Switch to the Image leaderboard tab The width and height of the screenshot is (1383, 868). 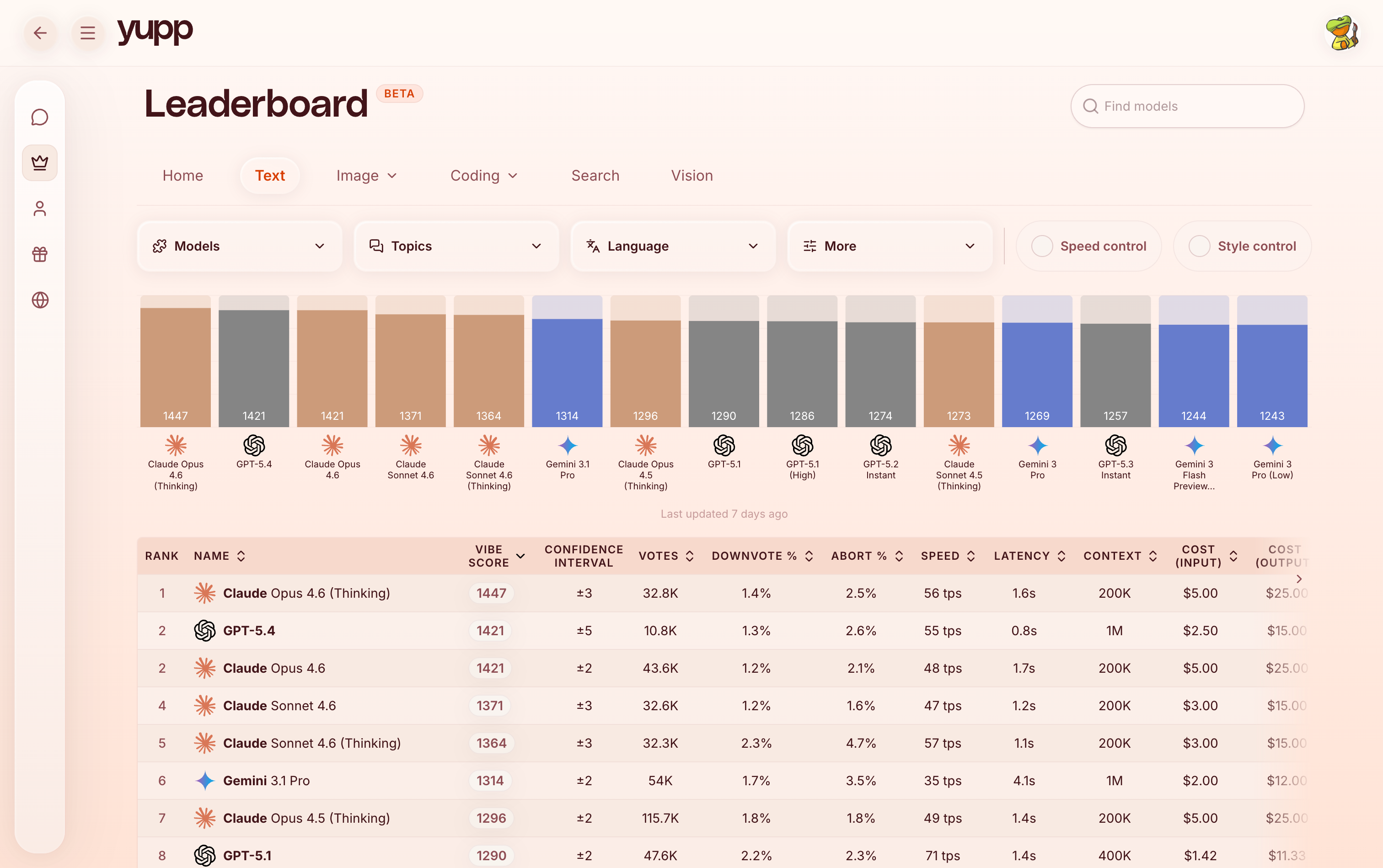coord(366,176)
